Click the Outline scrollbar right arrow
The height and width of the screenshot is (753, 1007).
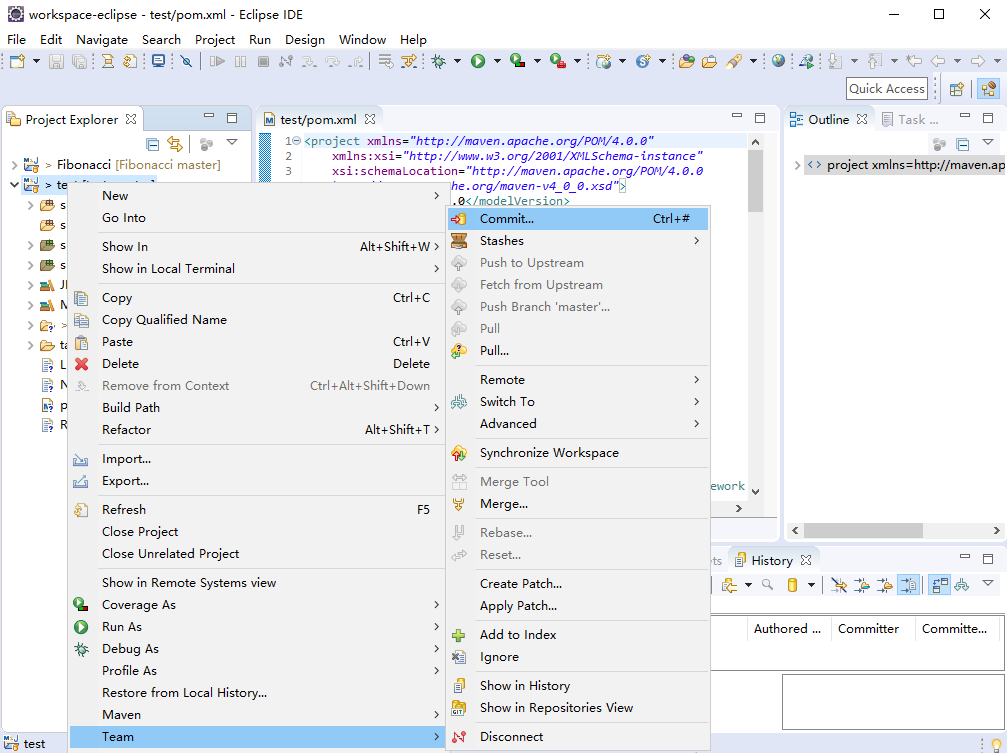pyautogui.click(x=996, y=531)
